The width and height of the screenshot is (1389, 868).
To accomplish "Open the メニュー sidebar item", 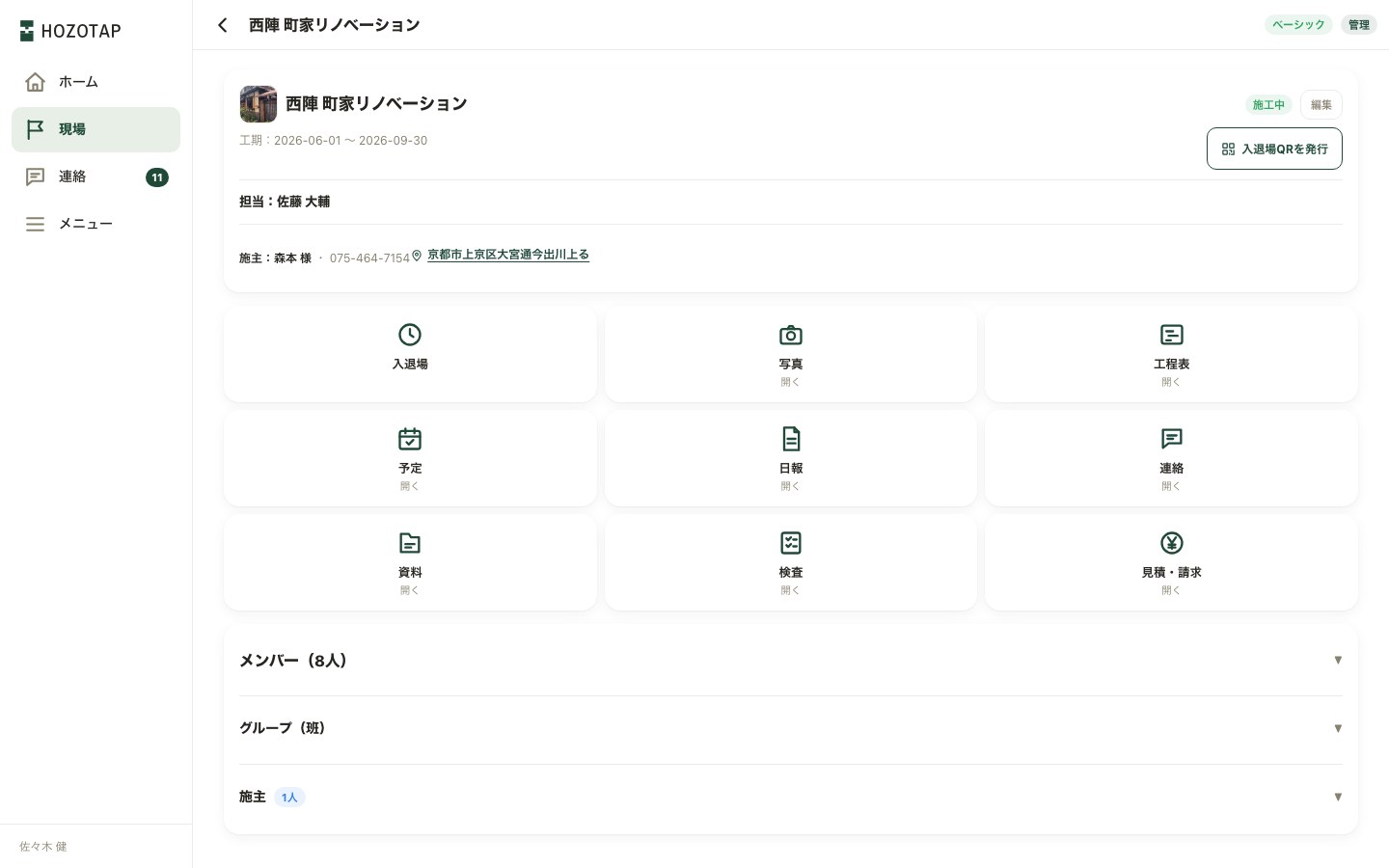I will pos(95,224).
